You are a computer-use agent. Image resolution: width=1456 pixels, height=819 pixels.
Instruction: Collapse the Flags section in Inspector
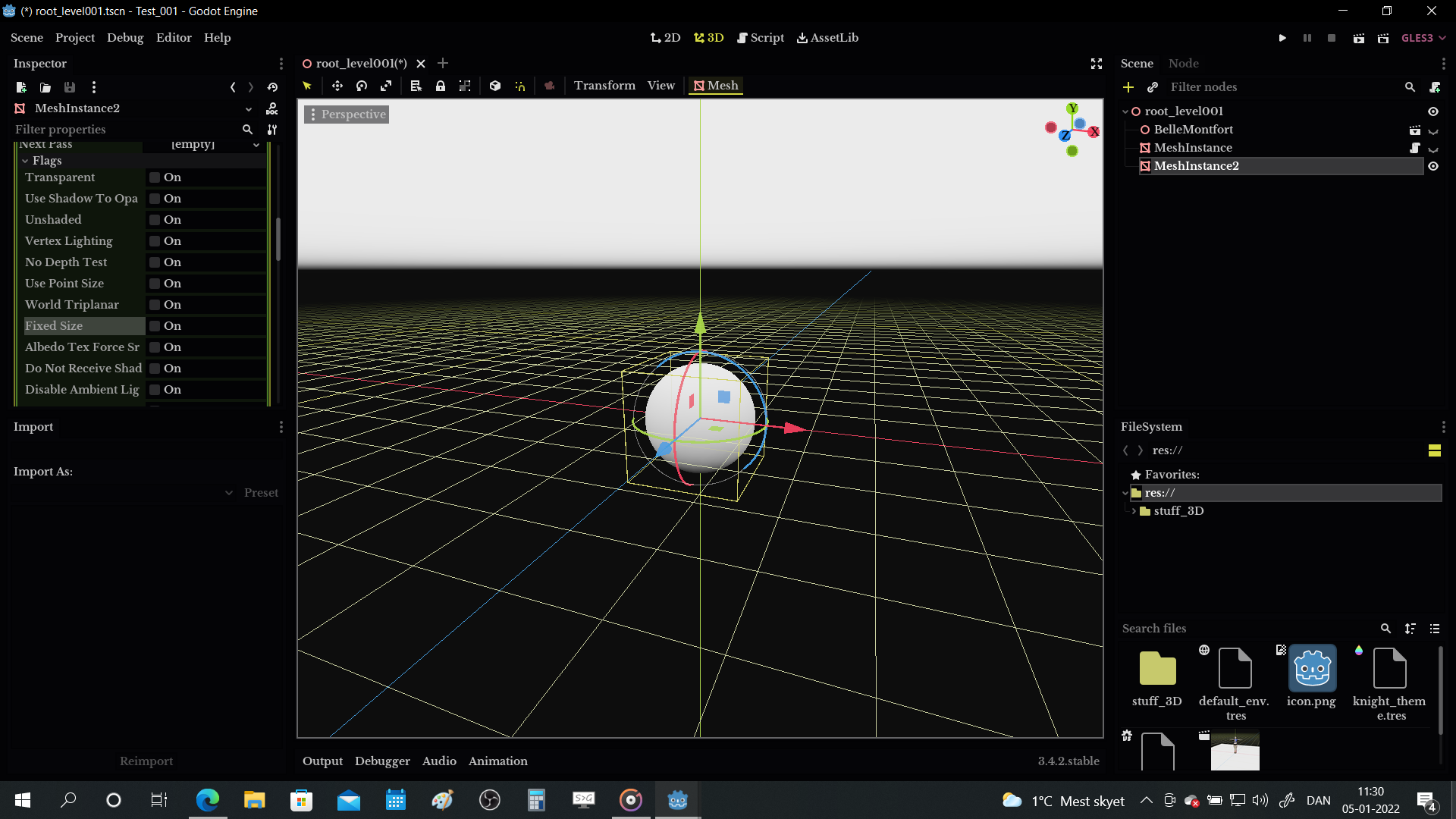click(x=25, y=160)
